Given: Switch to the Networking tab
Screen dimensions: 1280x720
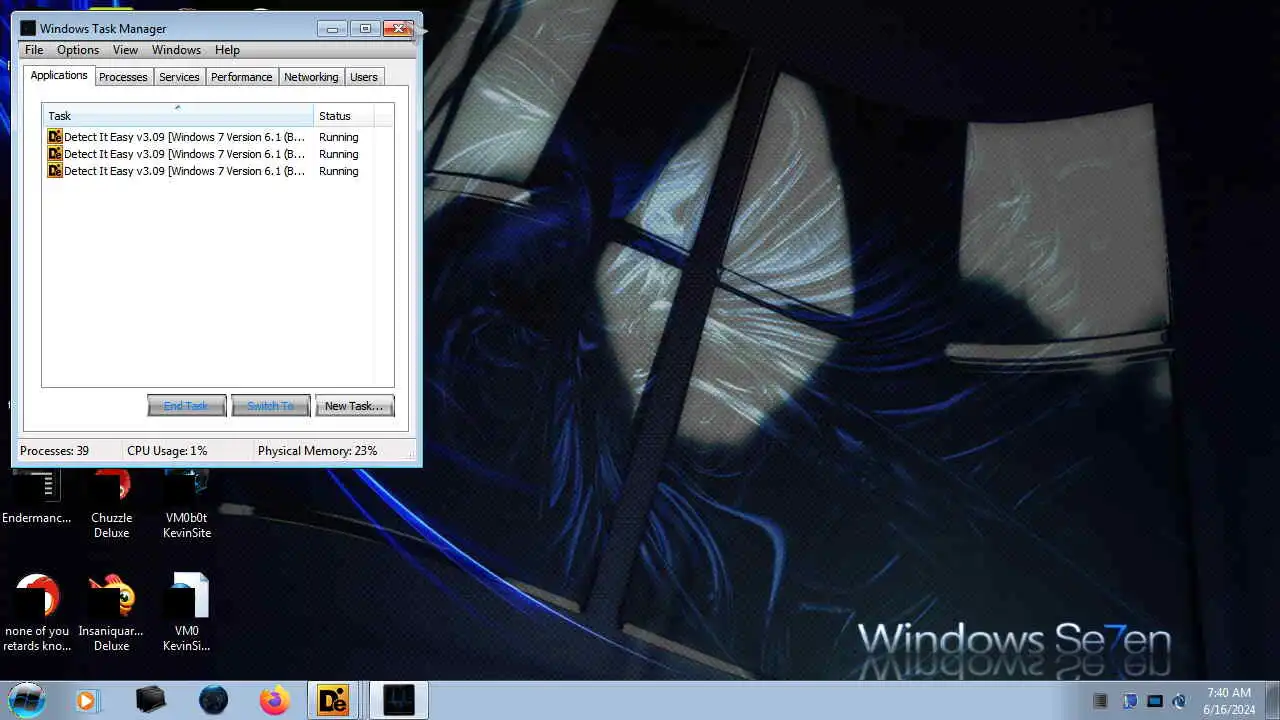Looking at the screenshot, I should [x=311, y=77].
